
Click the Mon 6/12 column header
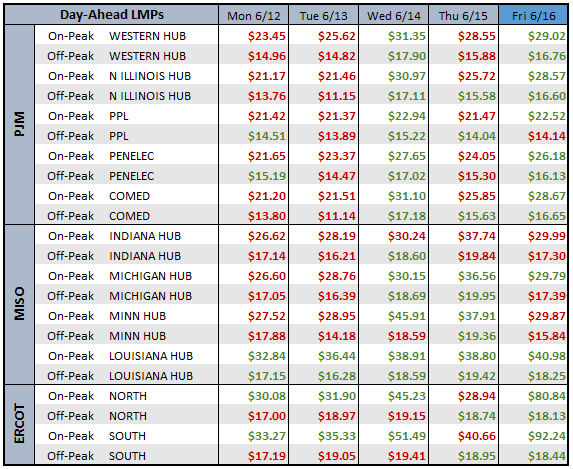[254, 16]
